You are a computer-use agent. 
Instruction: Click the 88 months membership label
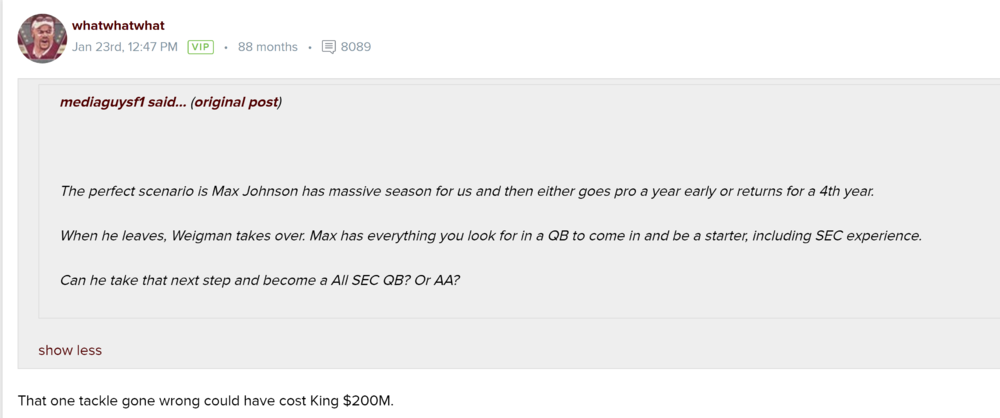(x=267, y=47)
